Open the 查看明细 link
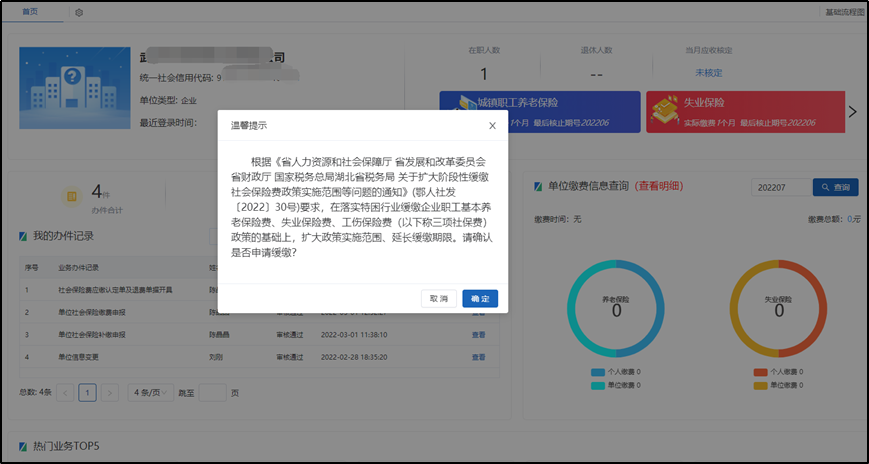 coord(659,186)
